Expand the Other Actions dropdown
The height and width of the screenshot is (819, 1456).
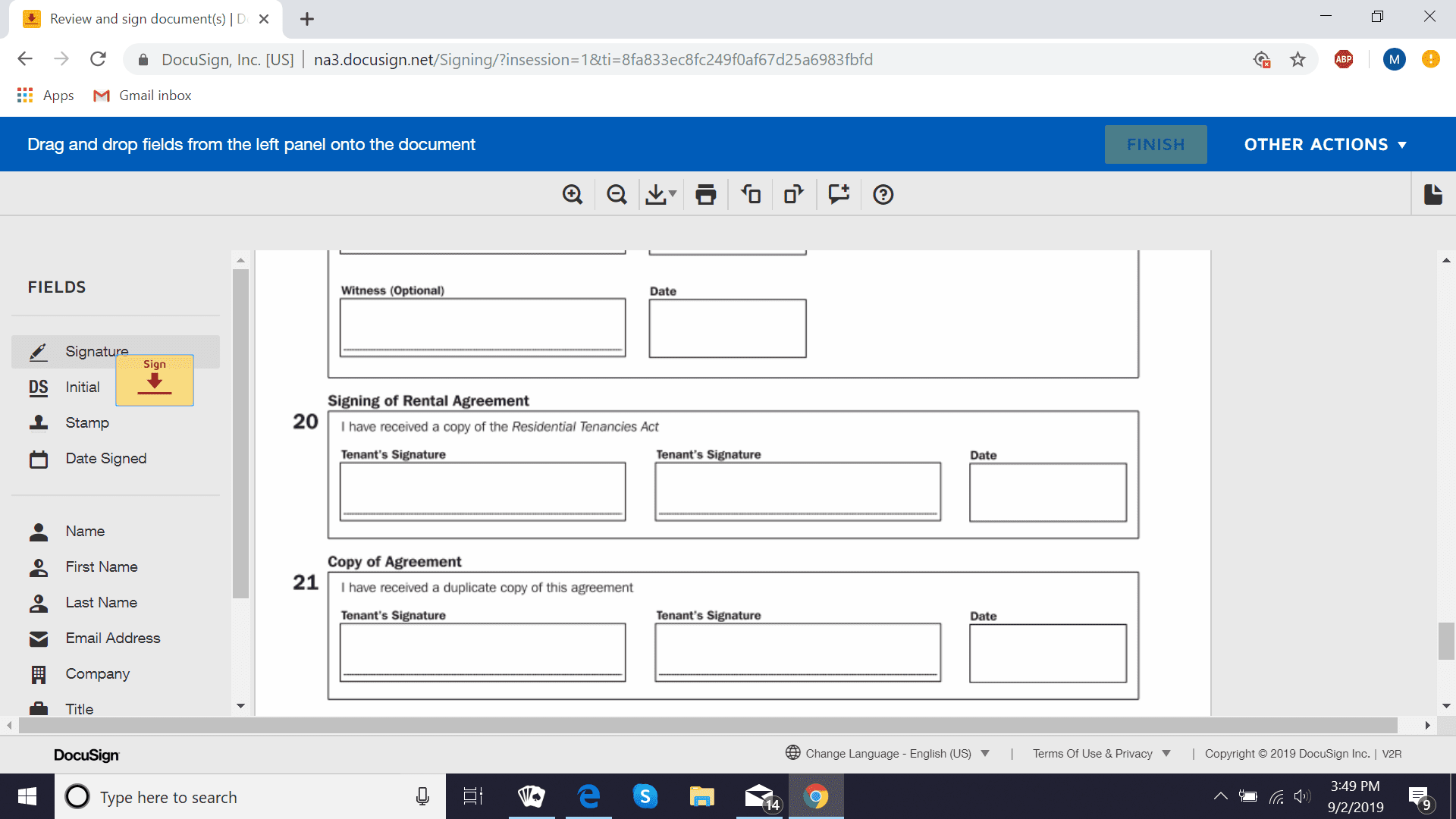pyautogui.click(x=1325, y=144)
